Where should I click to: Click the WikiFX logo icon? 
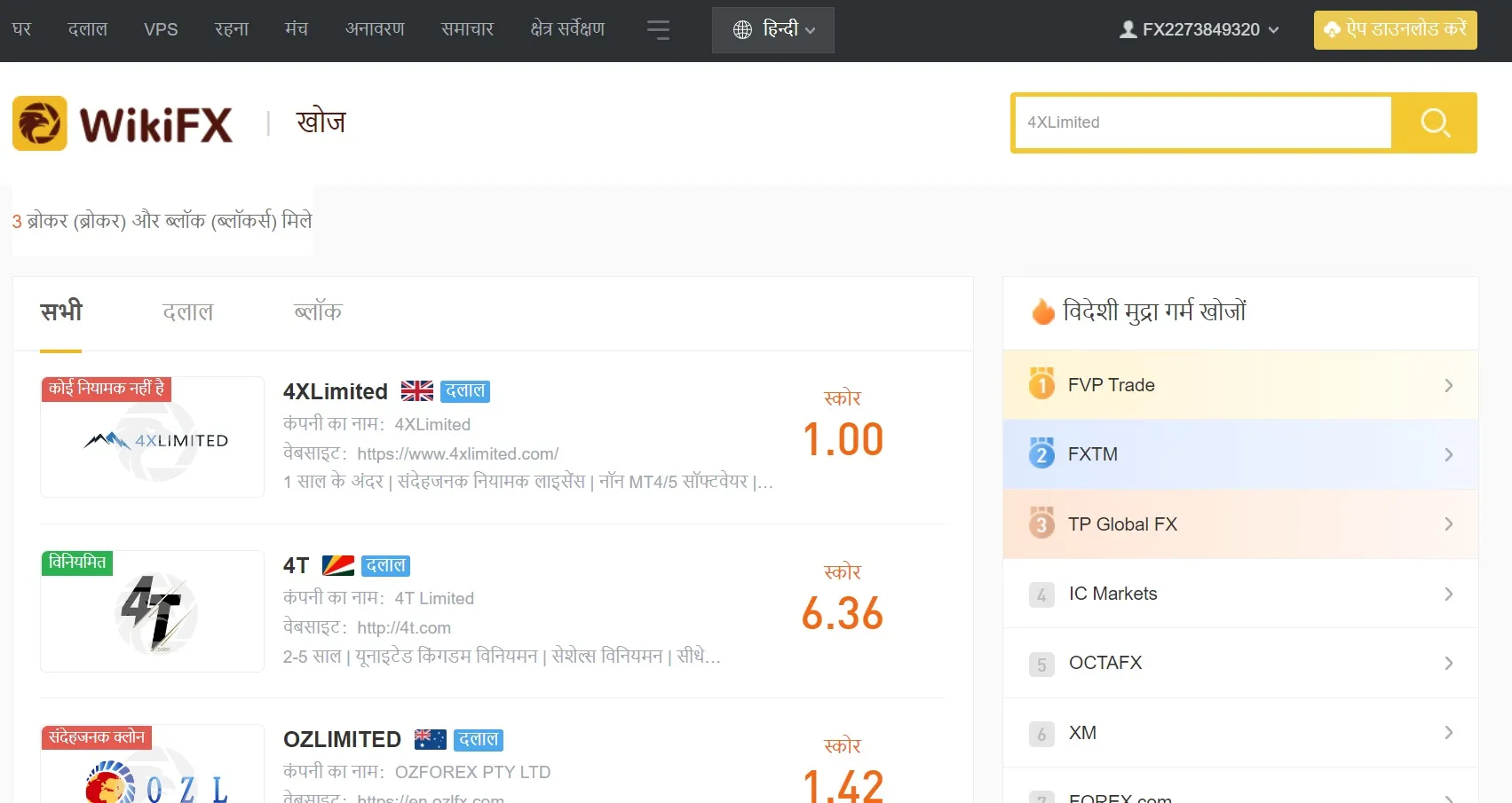click(40, 123)
